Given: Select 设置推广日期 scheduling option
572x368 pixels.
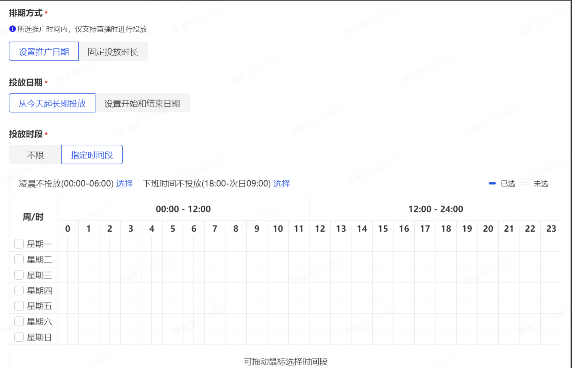Looking at the screenshot, I should [x=44, y=51].
